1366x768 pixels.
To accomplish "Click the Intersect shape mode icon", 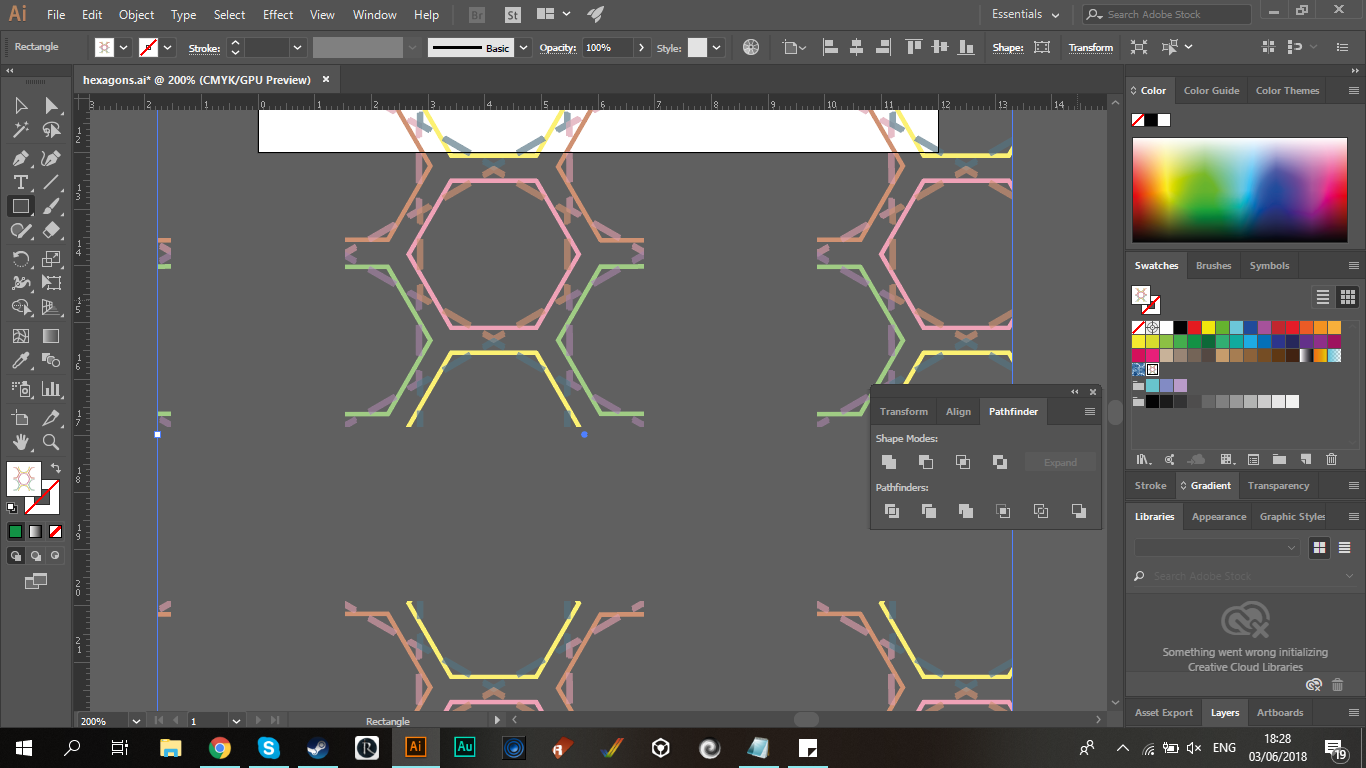I will click(x=963, y=462).
